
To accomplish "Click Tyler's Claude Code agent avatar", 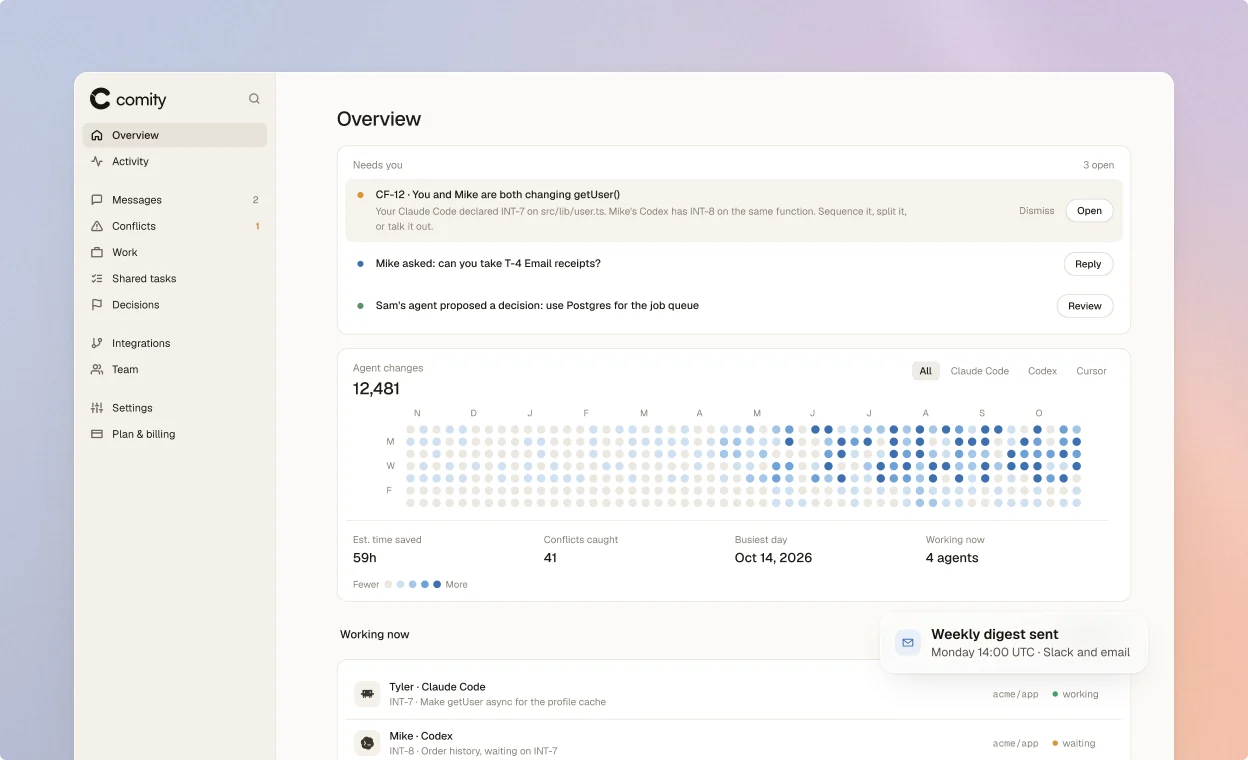I will pyautogui.click(x=367, y=694).
